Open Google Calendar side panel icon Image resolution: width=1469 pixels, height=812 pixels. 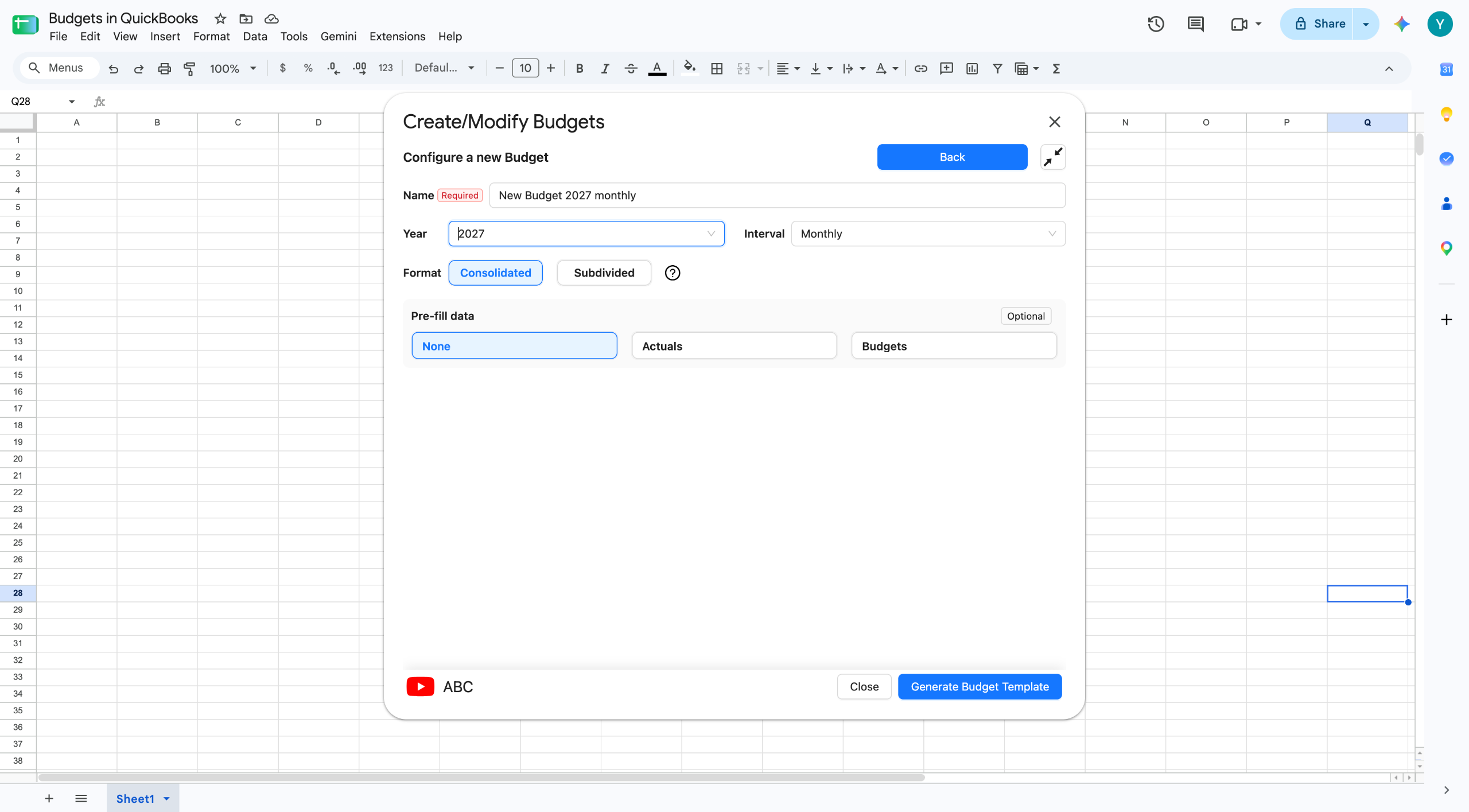coord(1446,69)
